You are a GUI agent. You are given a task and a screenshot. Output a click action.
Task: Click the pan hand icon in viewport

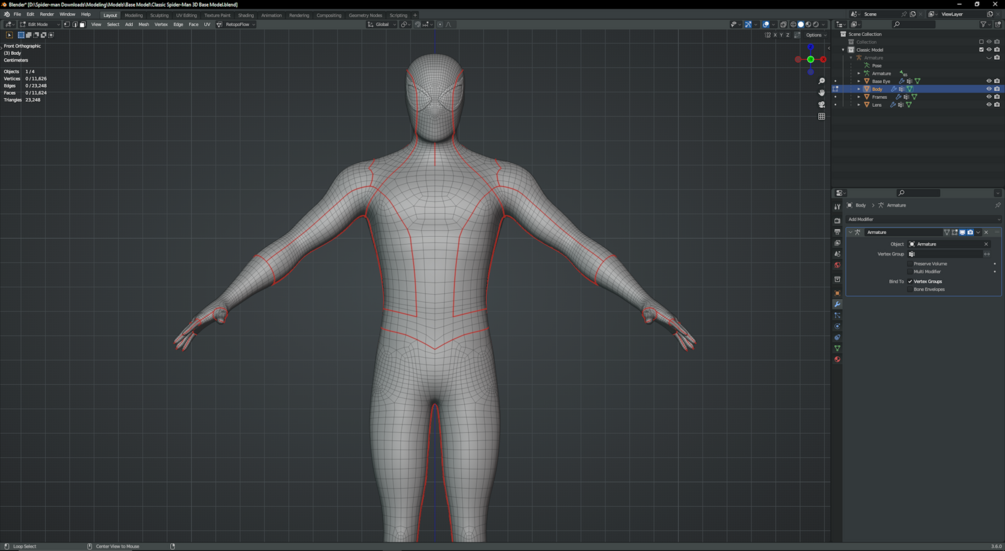(x=822, y=93)
